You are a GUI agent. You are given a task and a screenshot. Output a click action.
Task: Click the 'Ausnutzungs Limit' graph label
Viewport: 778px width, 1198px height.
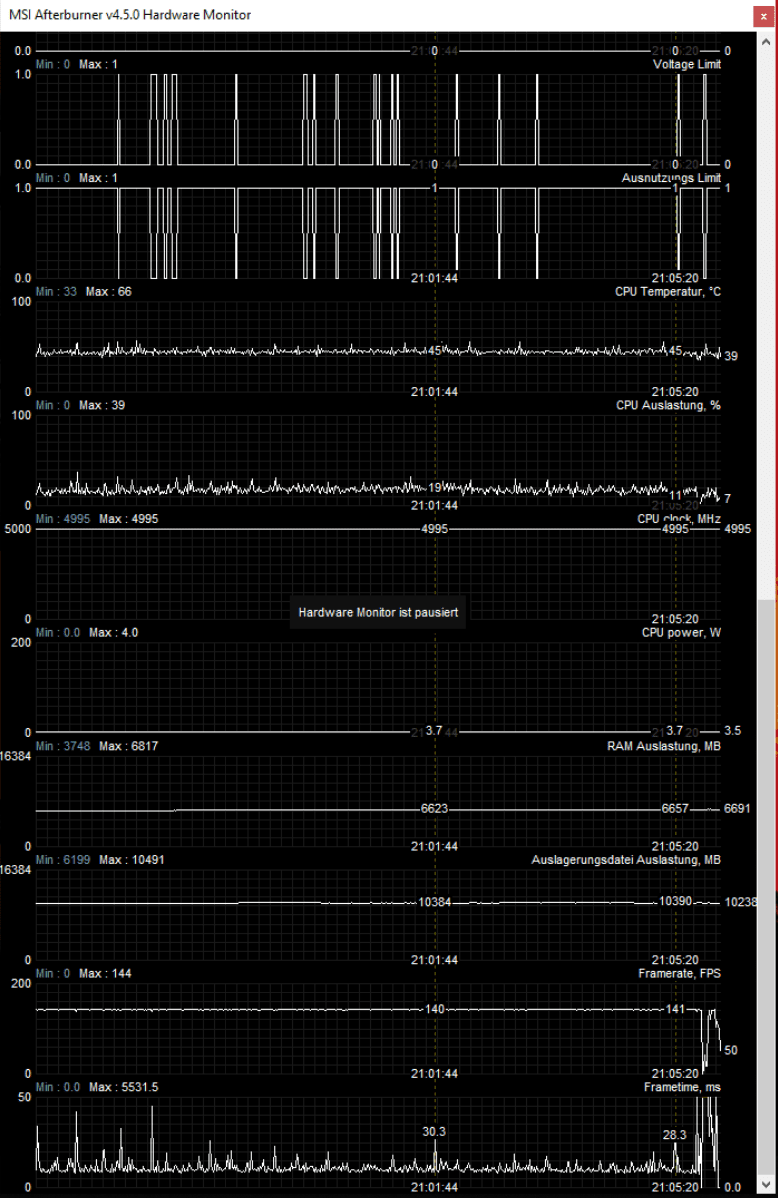[671, 178]
